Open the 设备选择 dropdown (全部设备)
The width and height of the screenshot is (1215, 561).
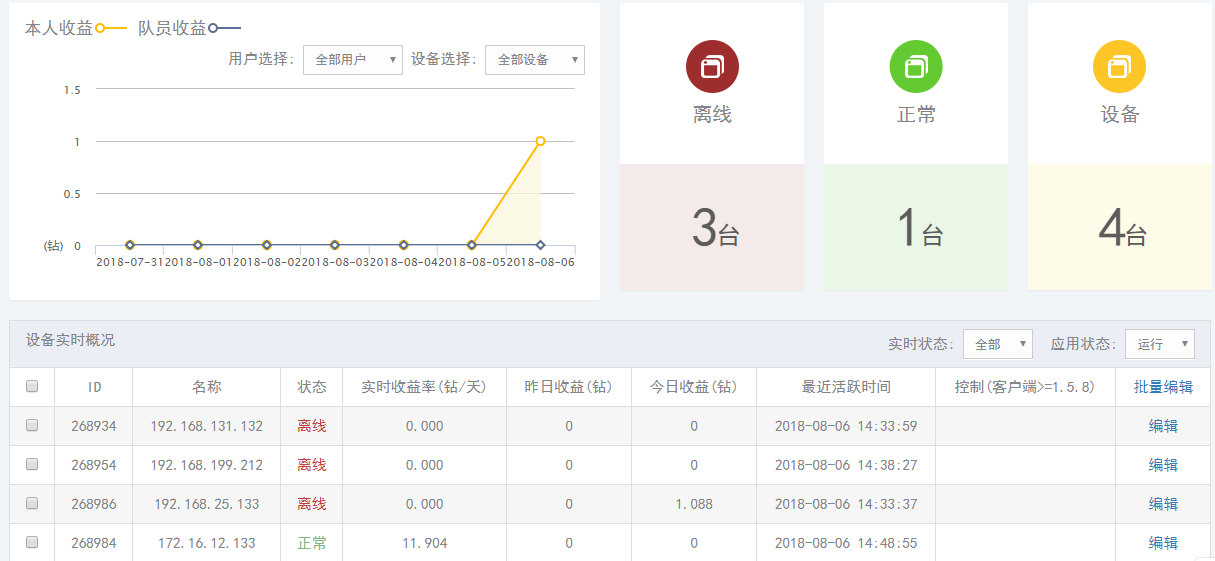point(534,60)
